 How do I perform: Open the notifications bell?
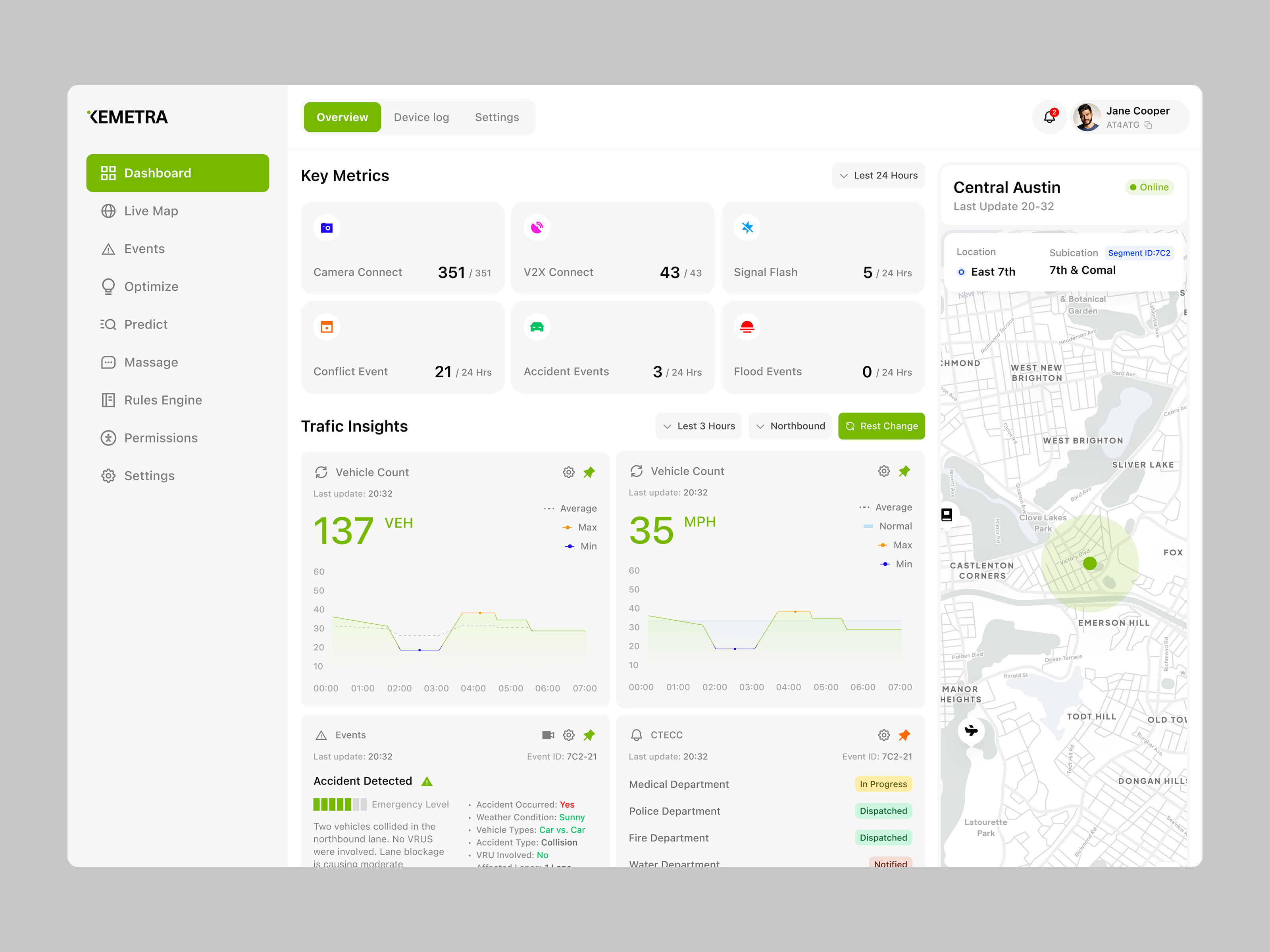click(x=1049, y=118)
